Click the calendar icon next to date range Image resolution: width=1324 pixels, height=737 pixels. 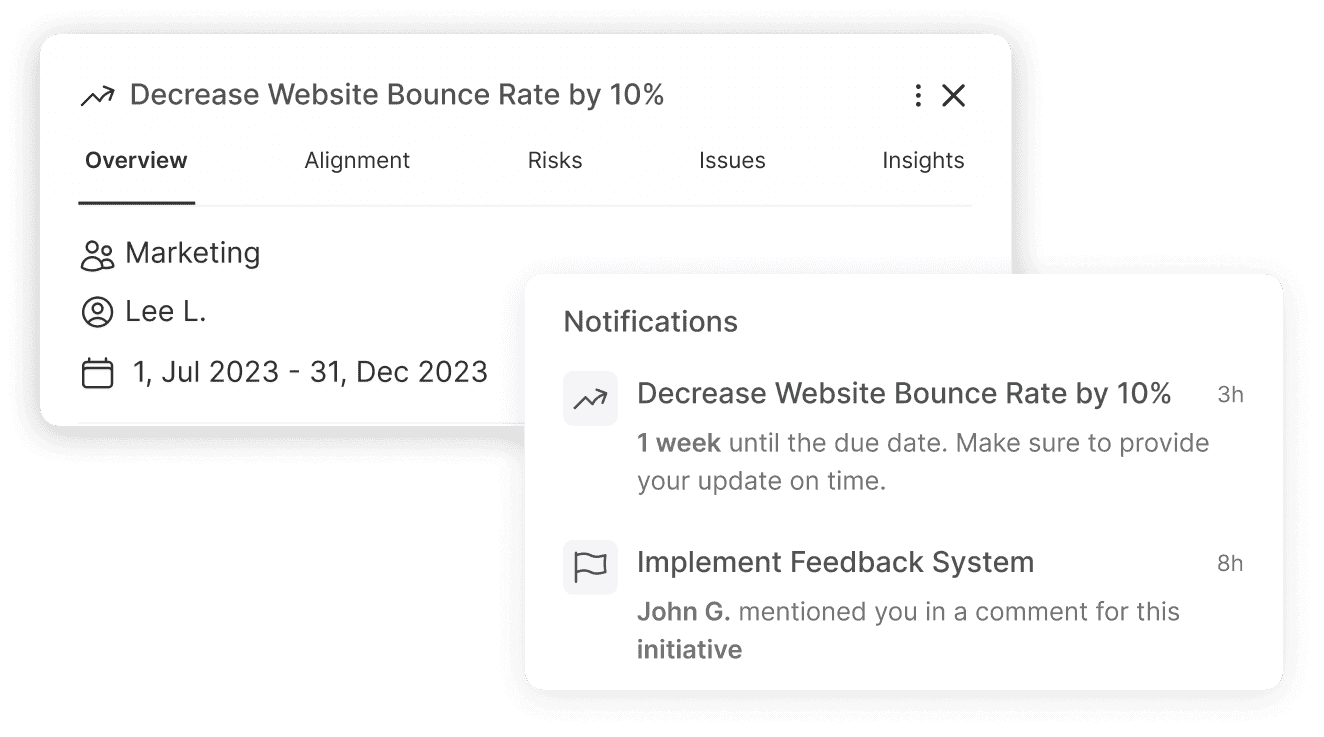coord(97,373)
